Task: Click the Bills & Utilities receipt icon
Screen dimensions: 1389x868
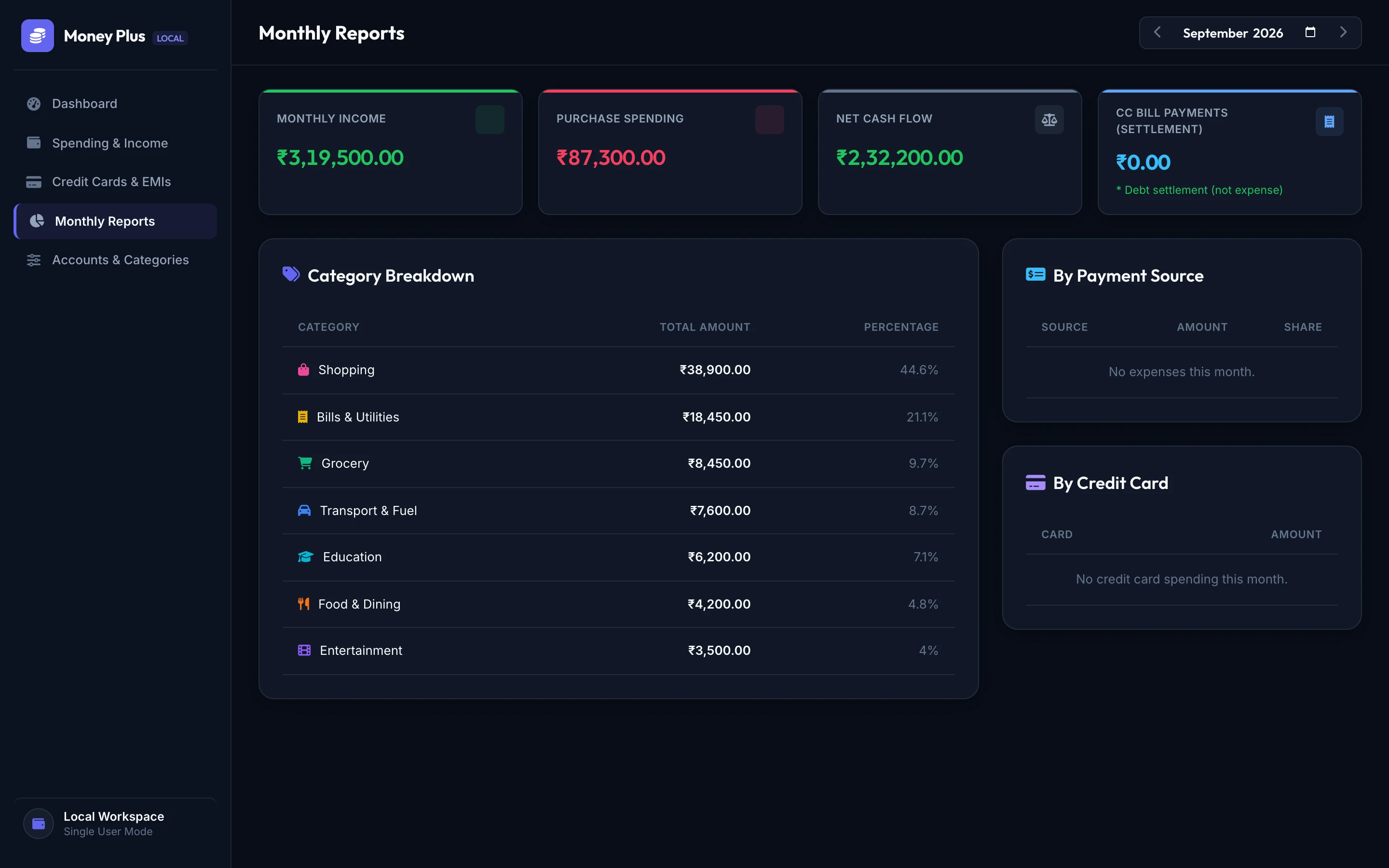Action: click(x=302, y=417)
